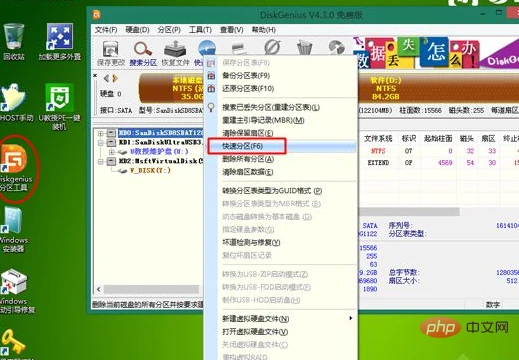Screen dimensions: 519x360
Task: Open Windows安装器 desktop icon
Action: [x=13, y=230]
